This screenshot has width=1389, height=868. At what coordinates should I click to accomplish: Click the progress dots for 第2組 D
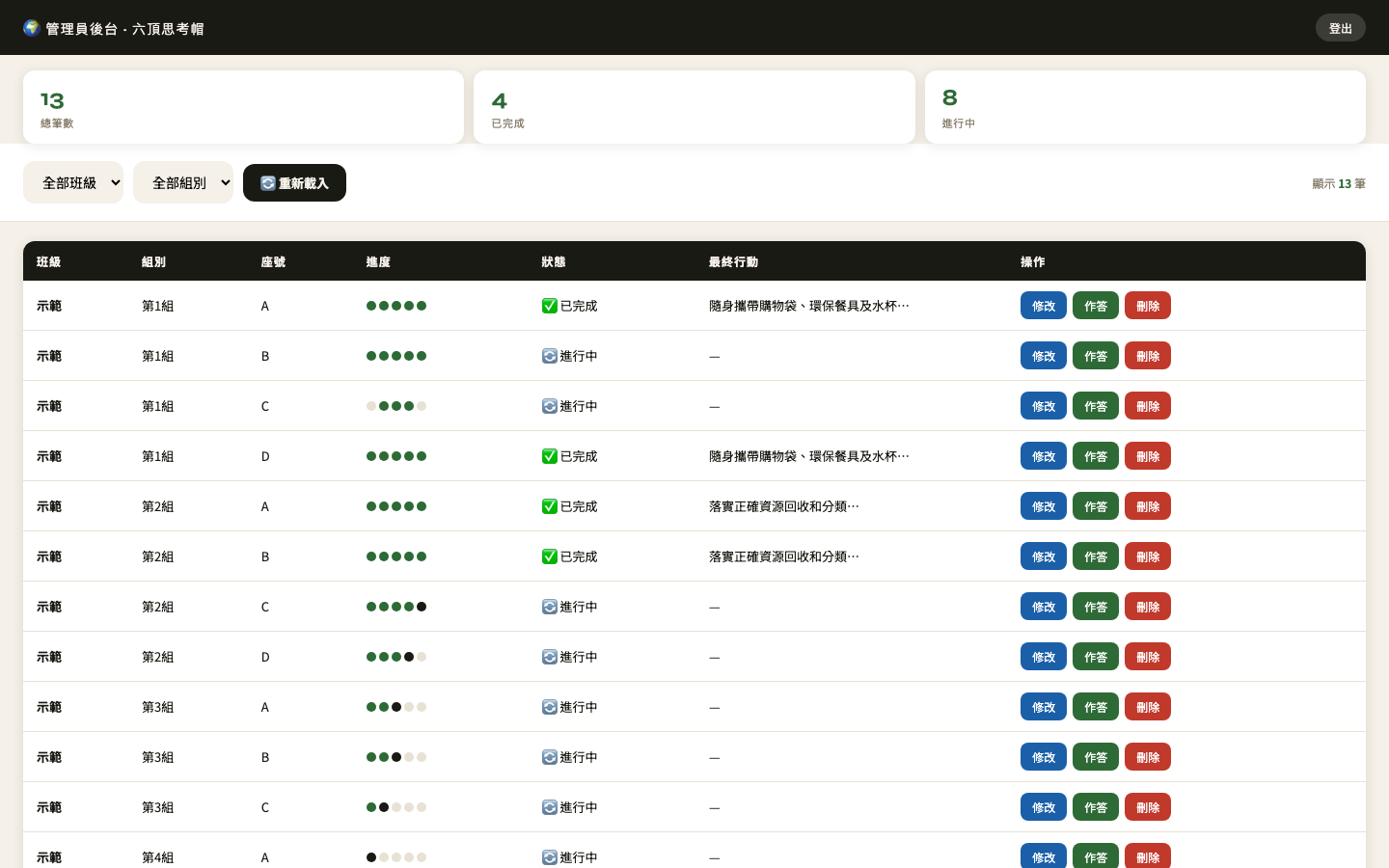point(396,657)
